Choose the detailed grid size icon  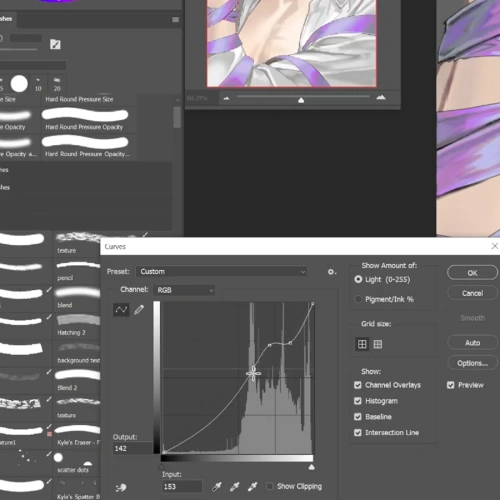(x=378, y=344)
